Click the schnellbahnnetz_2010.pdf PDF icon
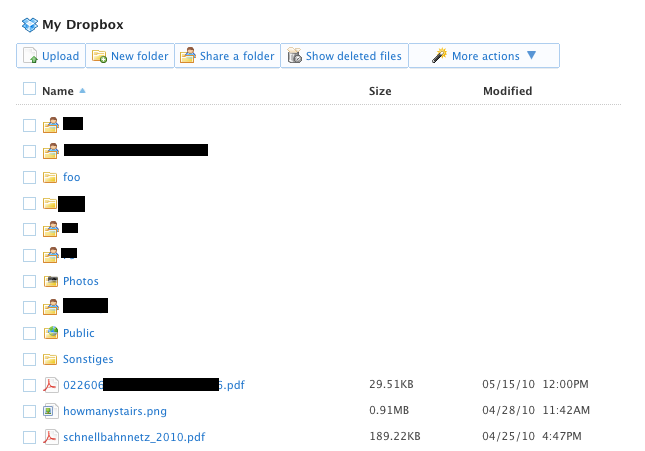The width and height of the screenshot is (645, 451). 50,437
